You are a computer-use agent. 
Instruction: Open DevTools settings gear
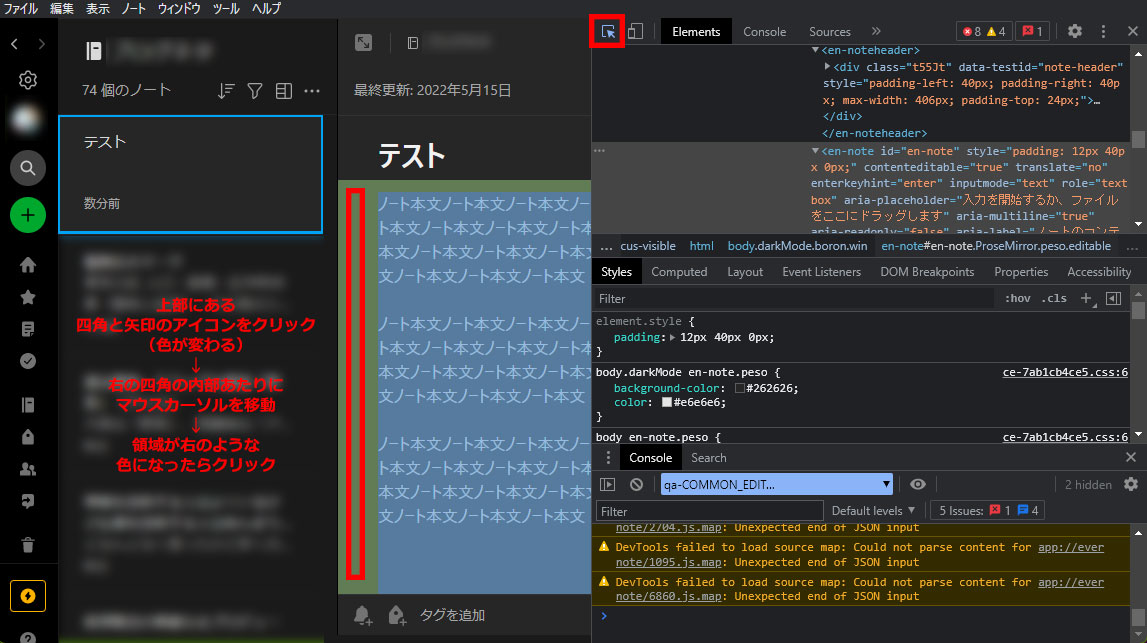coord(1074,31)
